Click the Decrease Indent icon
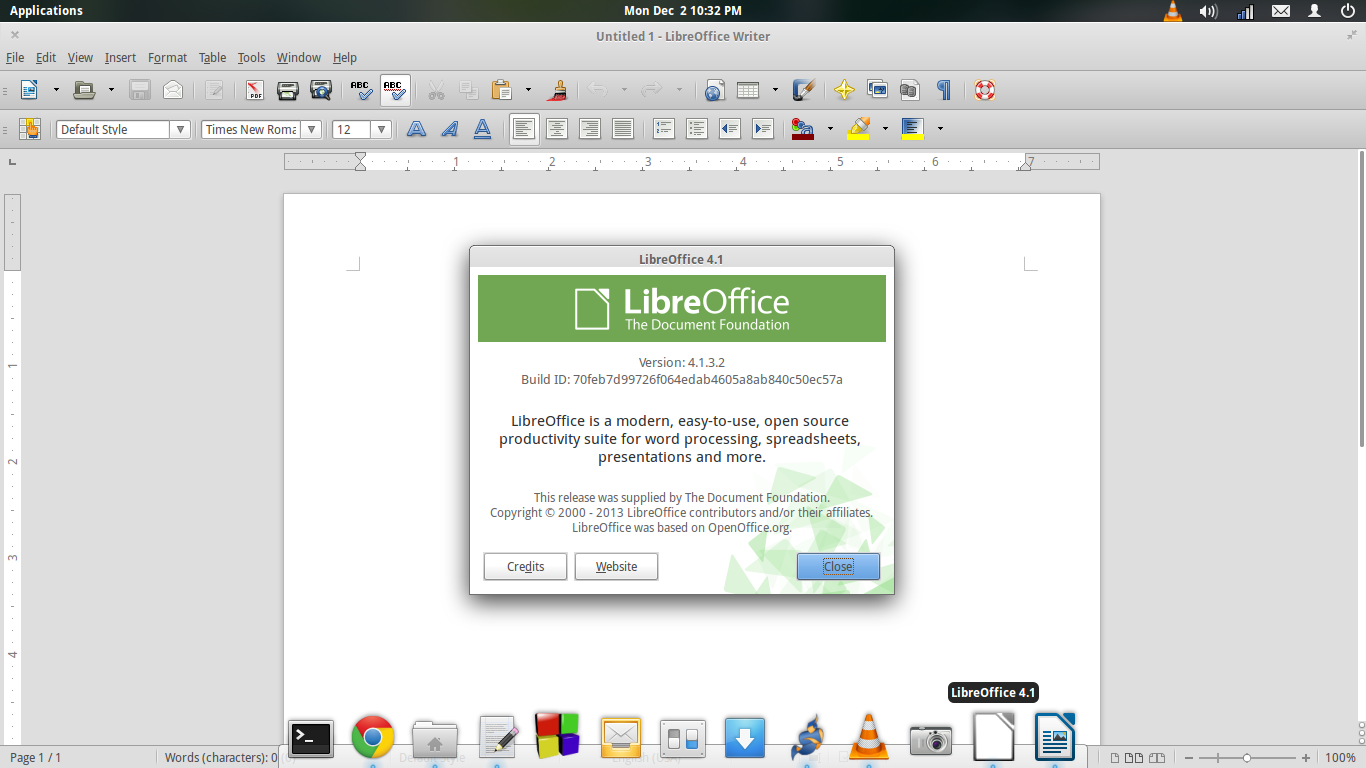Screen dimensions: 1366x768 (x=730, y=129)
